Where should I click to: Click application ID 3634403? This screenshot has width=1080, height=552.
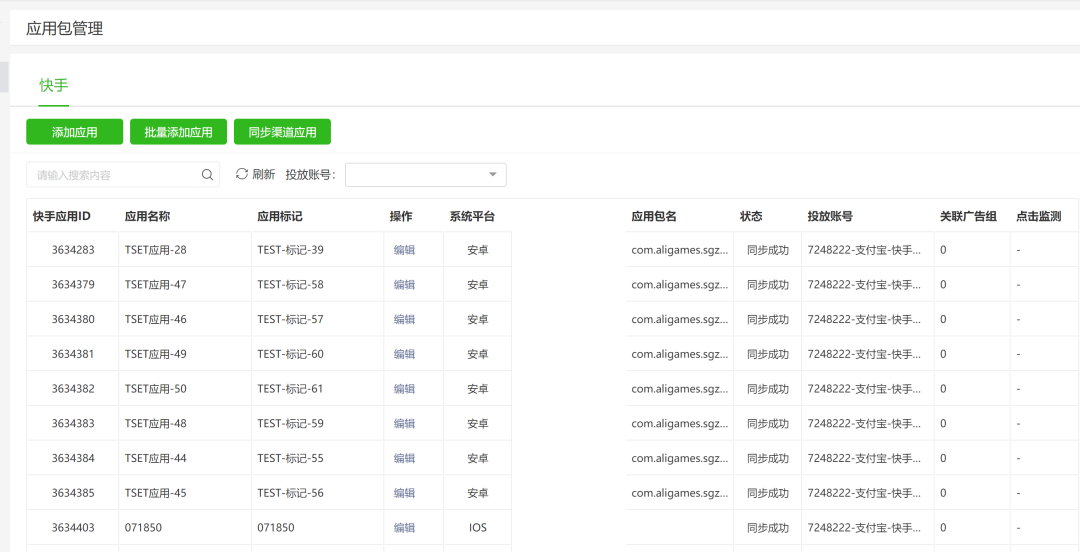click(x=73, y=528)
